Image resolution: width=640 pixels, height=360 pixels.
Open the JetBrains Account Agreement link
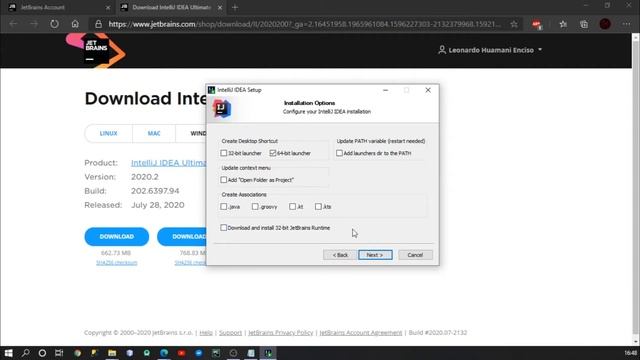click(x=360, y=333)
